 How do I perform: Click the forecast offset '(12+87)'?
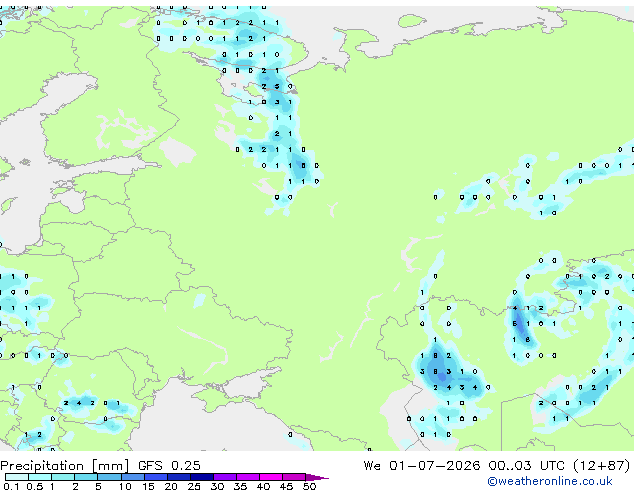tap(601, 466)
